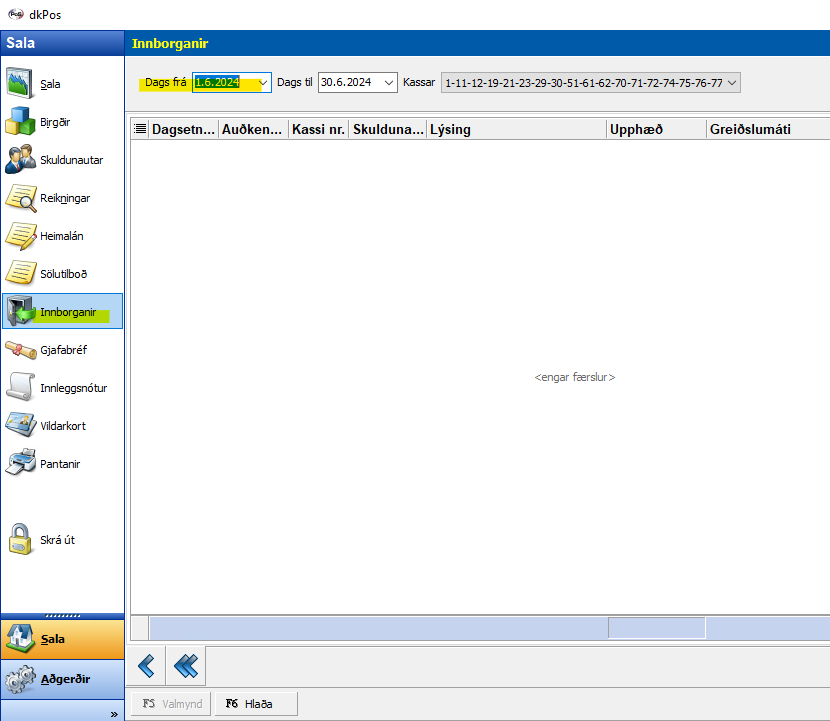The image size is (830, 721).
Task: Expand the Dags til date dropdown
Action: coord(389,82)
